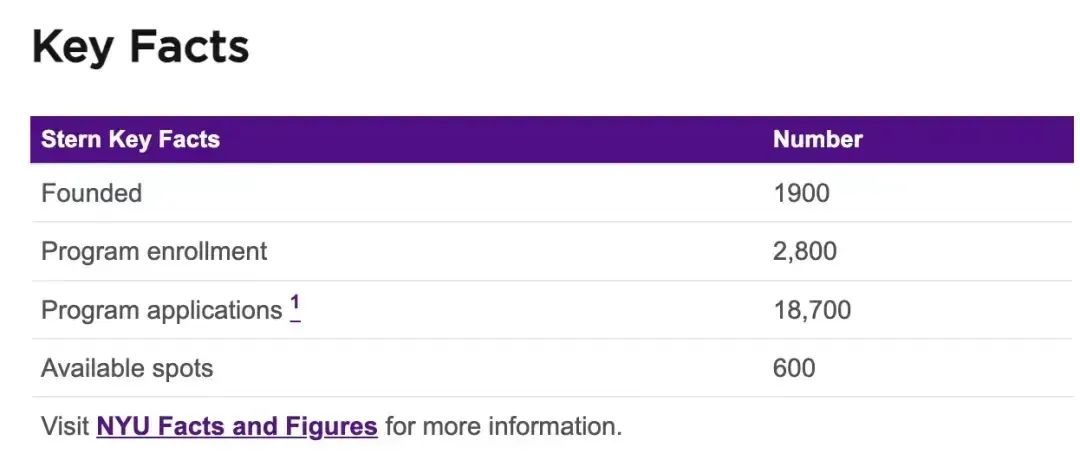1080x473 pixels.
Task: Select the 600 available spots value
Action: pos(794,368)
